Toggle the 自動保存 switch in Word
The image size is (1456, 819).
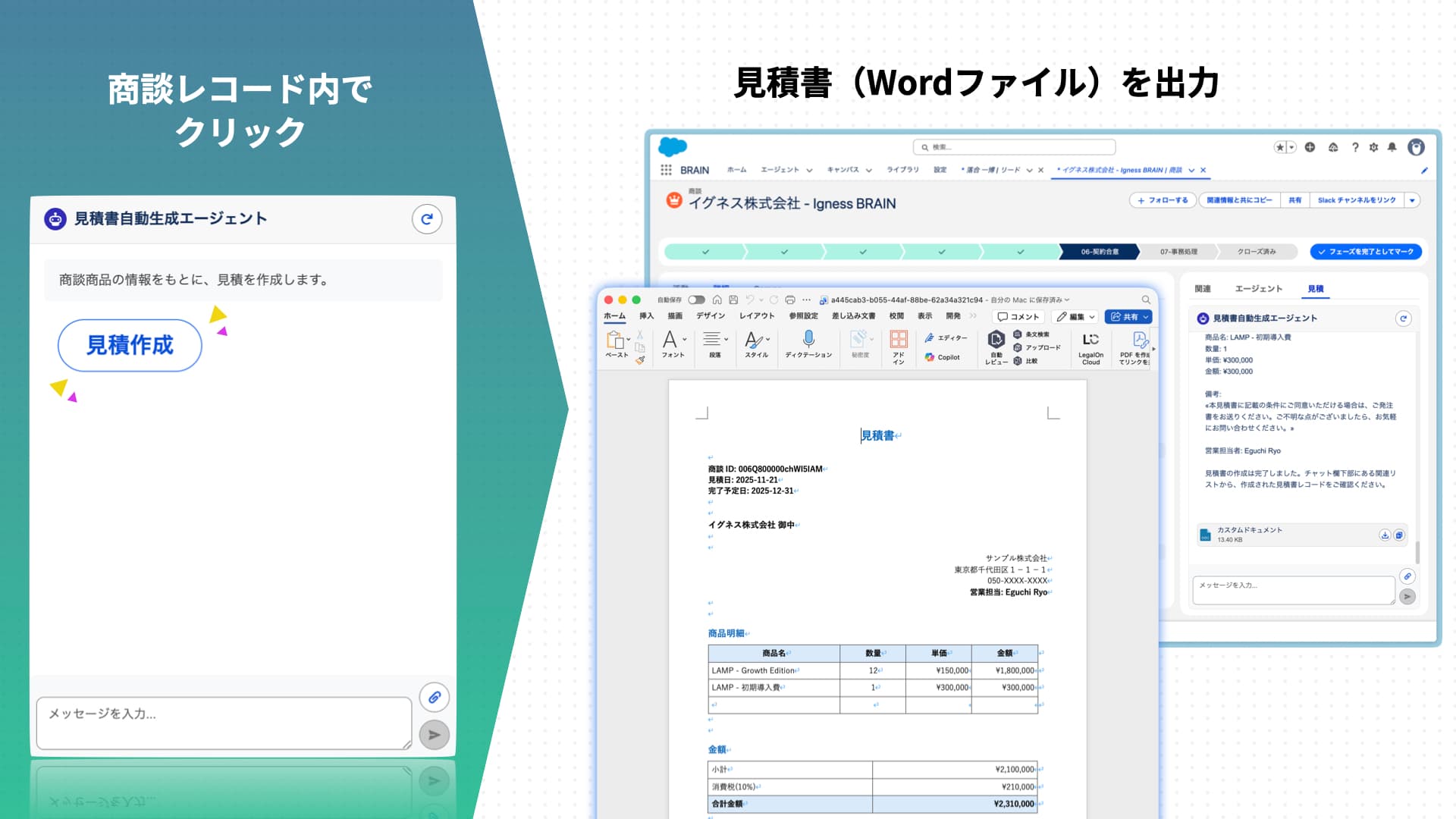click(x=697, y=300)
